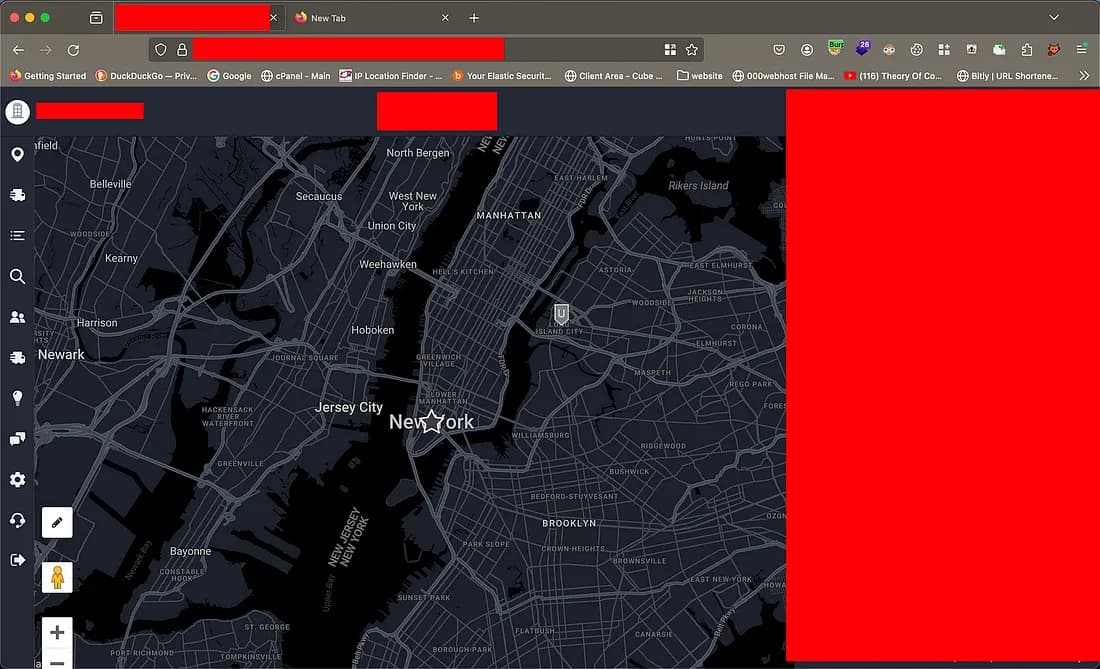Screen dimensions: 1100x669
Task: Open the users group icon in sidebar
Action: pyautogui.click(x=17, y=317)
